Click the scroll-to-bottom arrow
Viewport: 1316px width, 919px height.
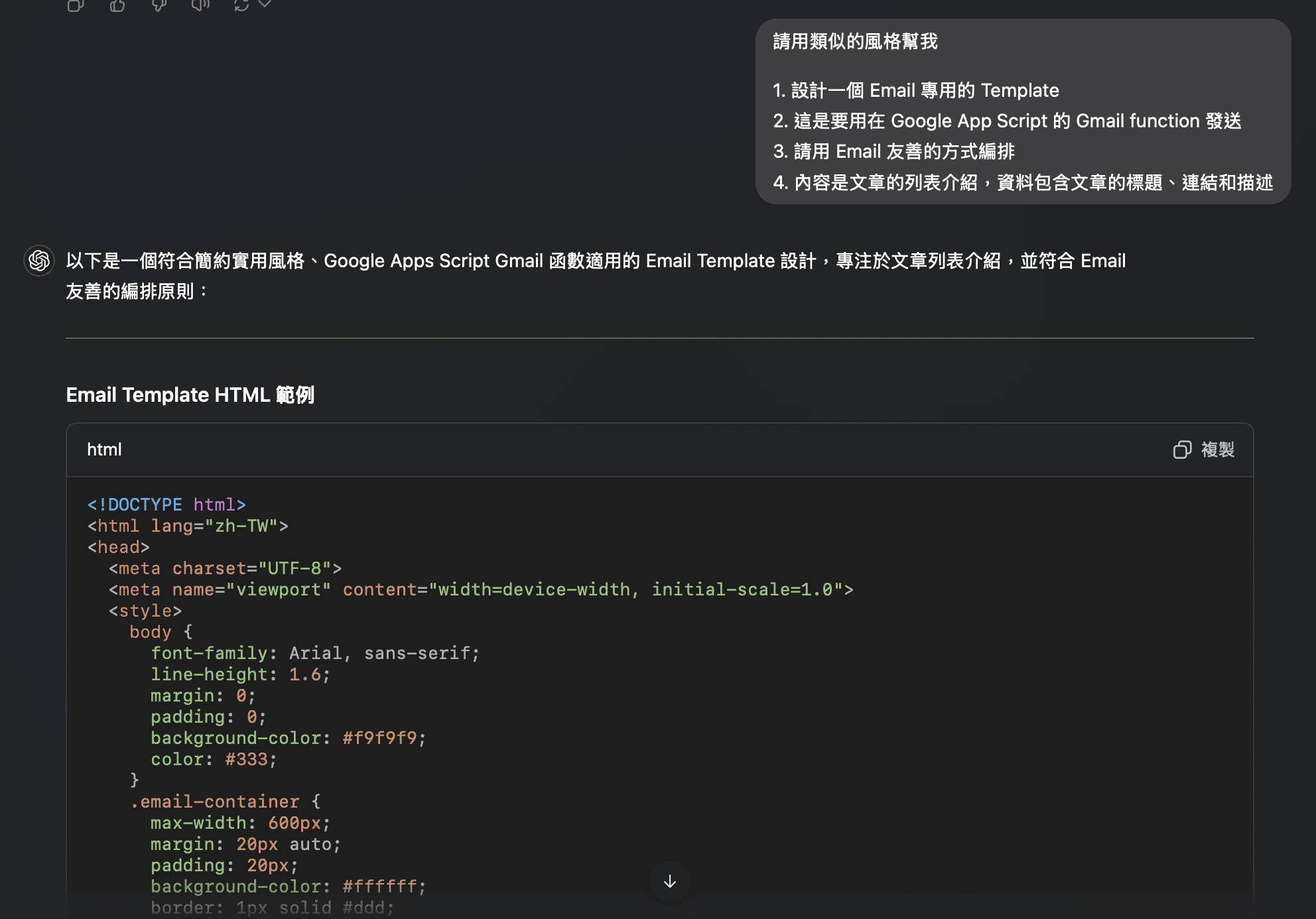tap(669, 883)
